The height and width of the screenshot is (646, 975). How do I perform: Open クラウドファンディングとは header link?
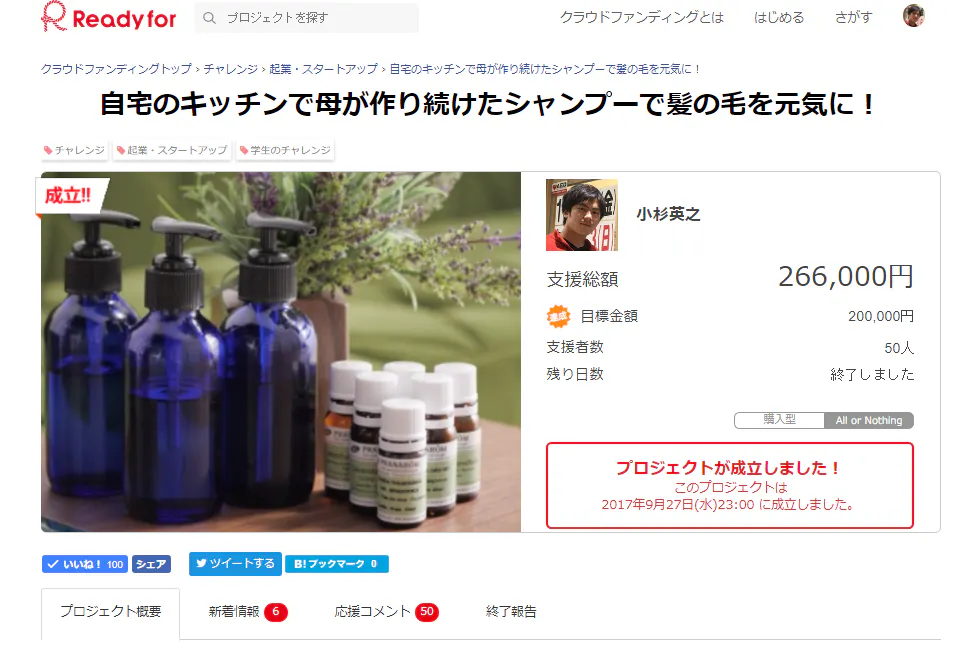tap(642, 17)
